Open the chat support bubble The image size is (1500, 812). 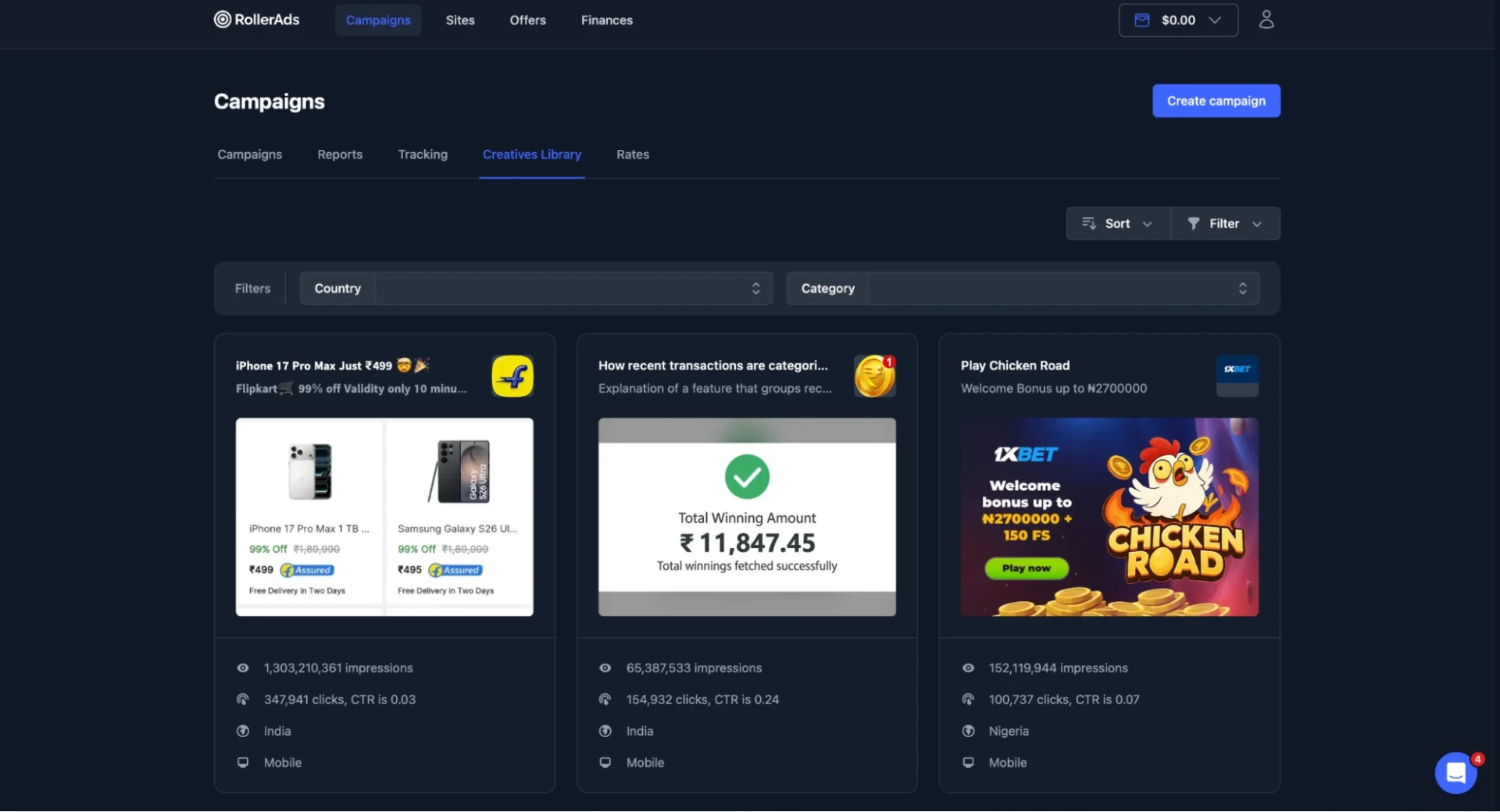tap(1455, 773)
